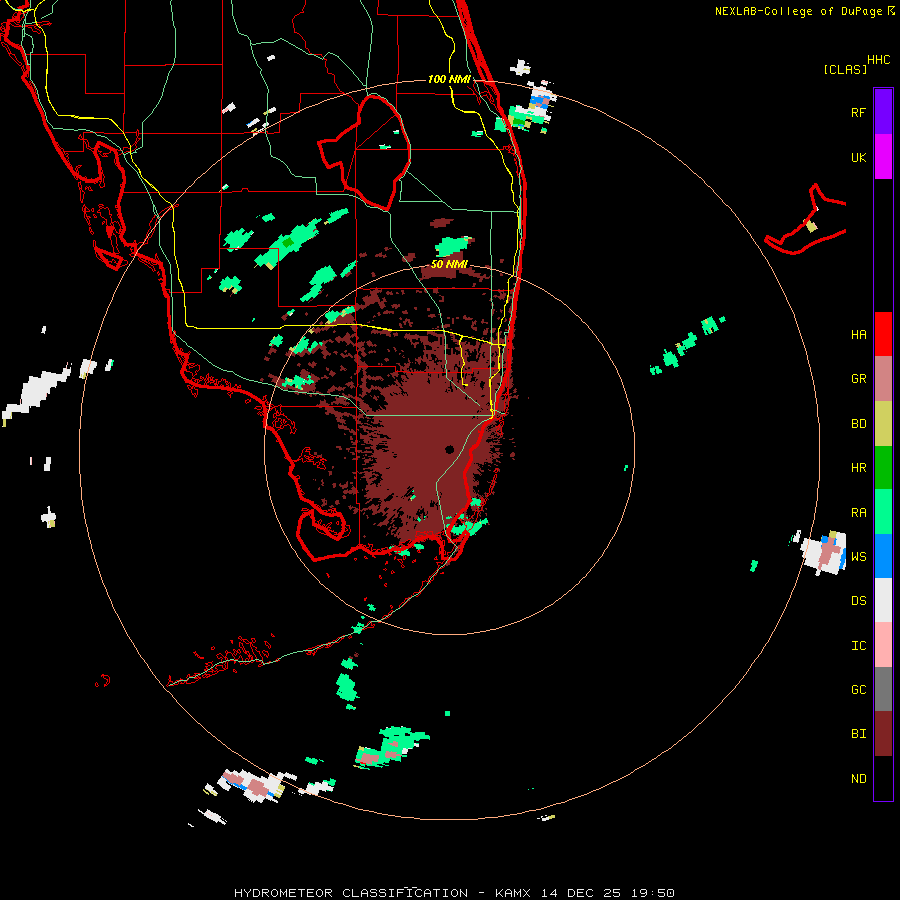
Task: Click the 'BI' legend label
Action: pos(858,734)
